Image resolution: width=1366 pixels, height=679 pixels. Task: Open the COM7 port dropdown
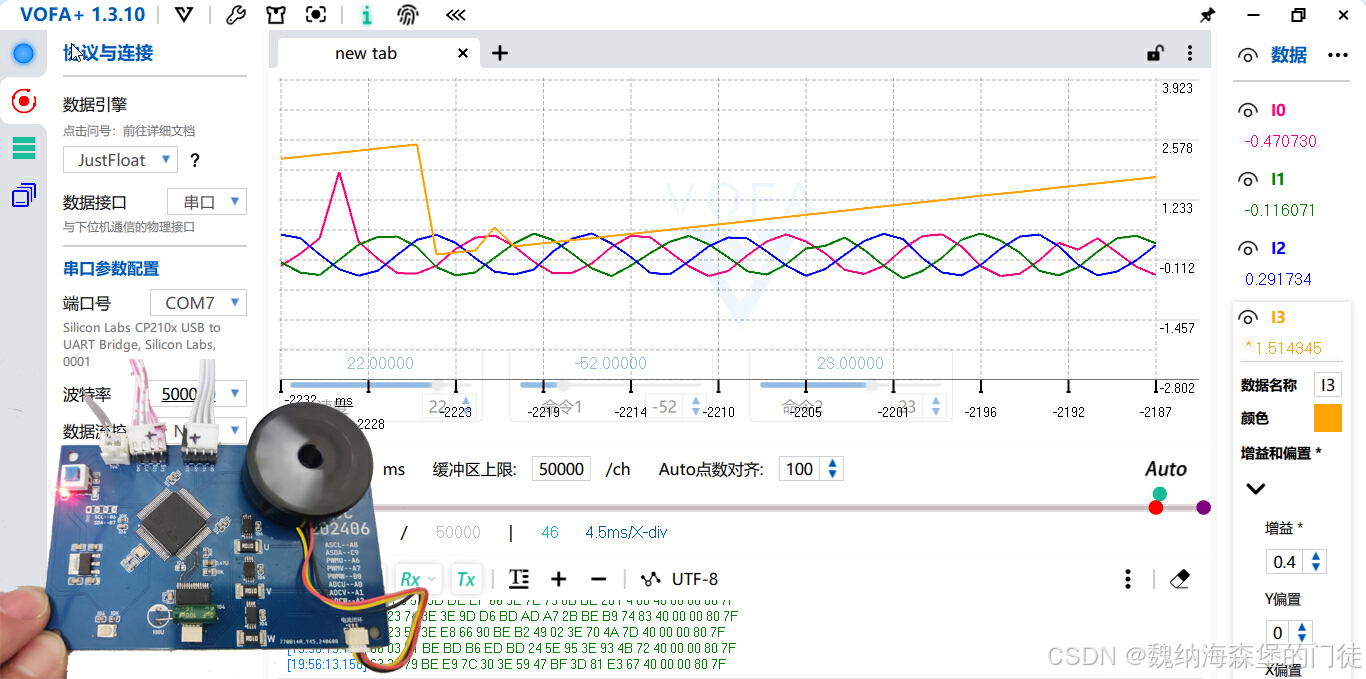click(198, 303)
